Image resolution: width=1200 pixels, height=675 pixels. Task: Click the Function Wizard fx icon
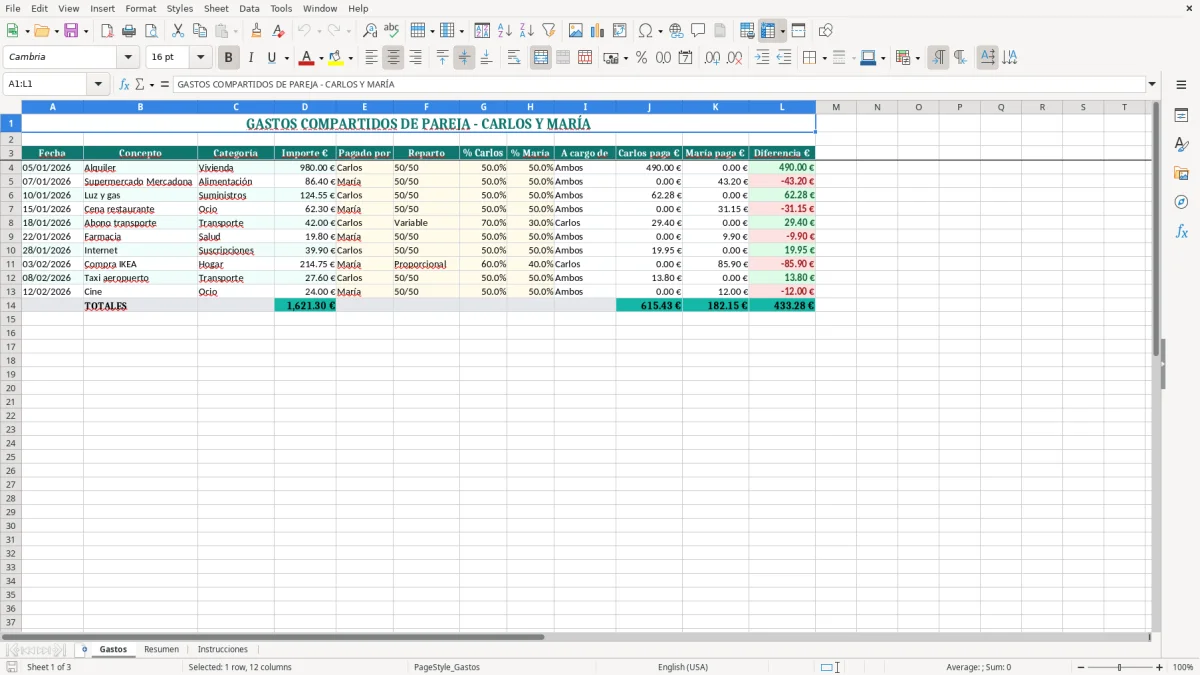[124, 85]
